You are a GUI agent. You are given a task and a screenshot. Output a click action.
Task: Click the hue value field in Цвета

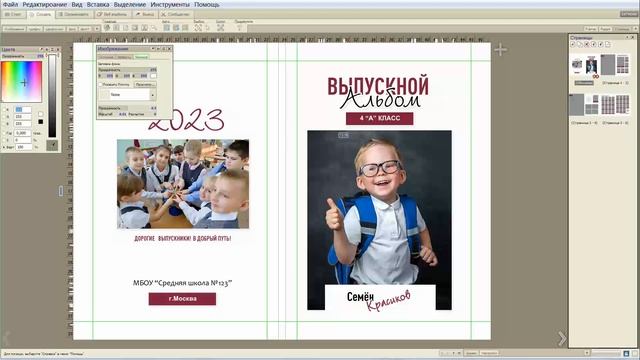point(23,133)
